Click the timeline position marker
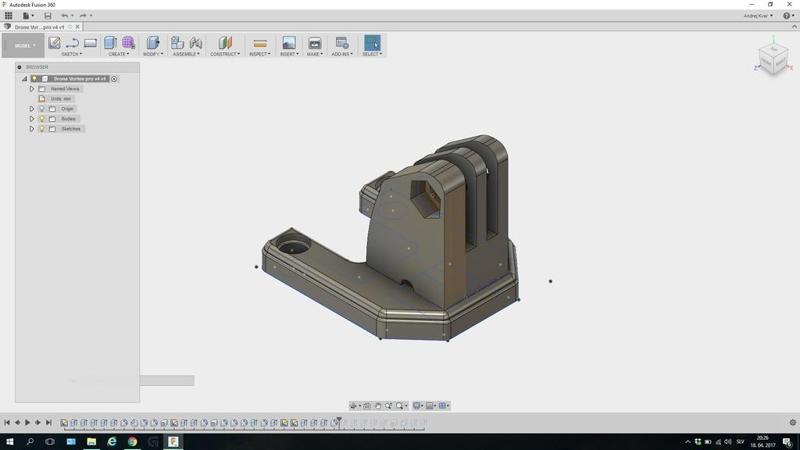The image size is (800, 450). pyautogui.click(x=339, y=421)
